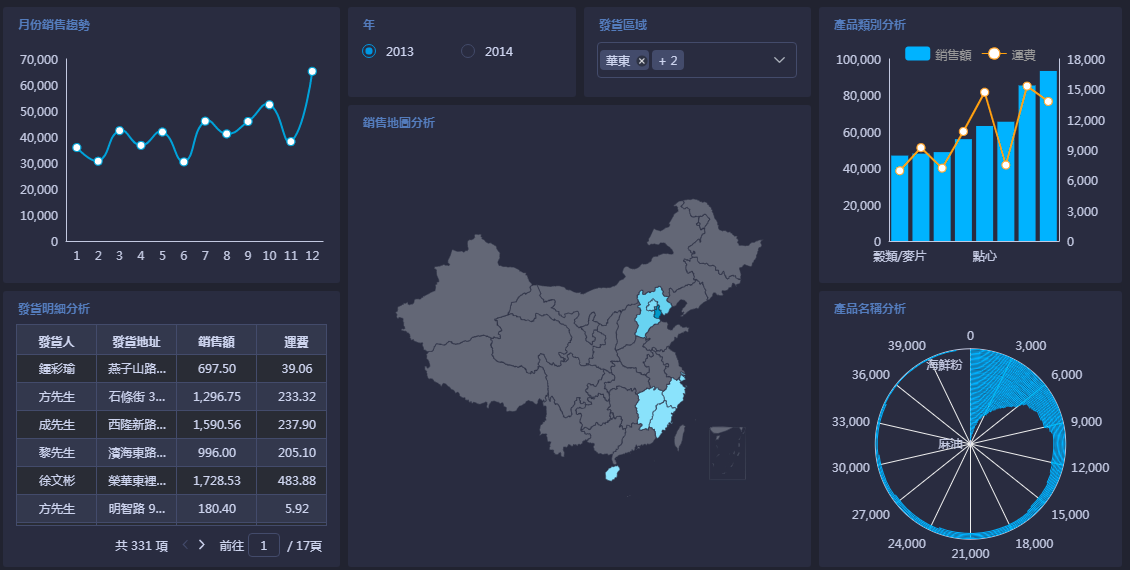Select the 2014 year radio button
1130x570 pixels.
[x=468, y=51]
